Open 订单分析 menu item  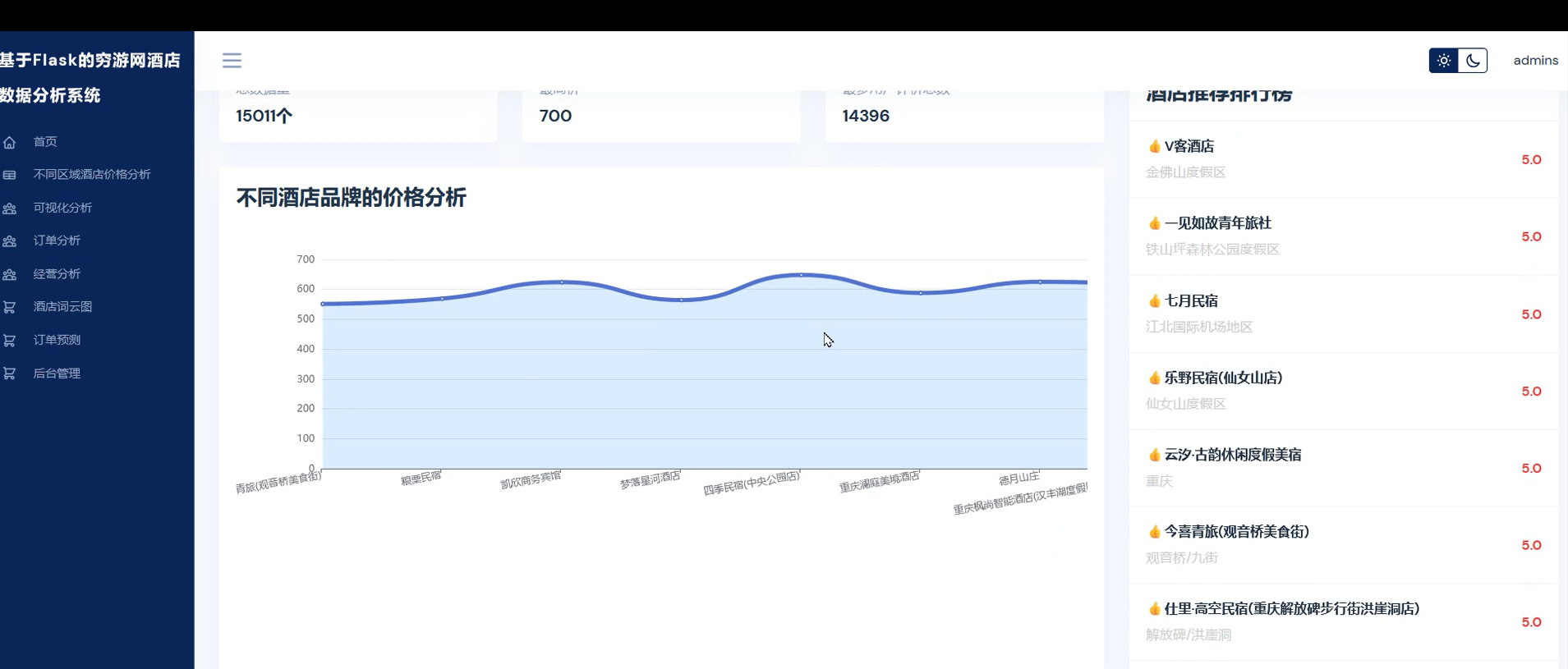57,241
